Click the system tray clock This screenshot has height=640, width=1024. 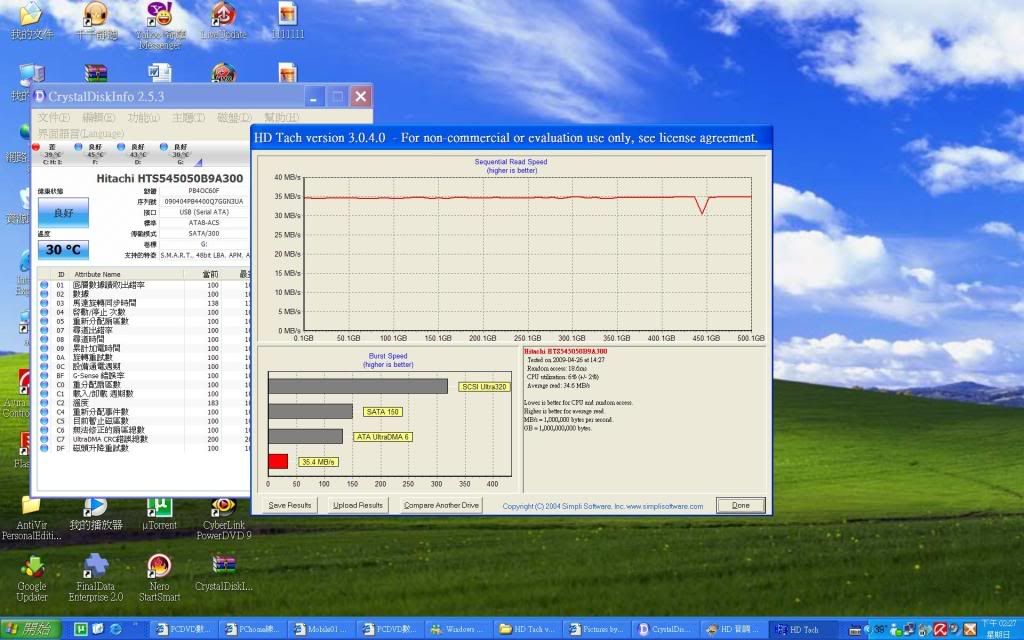pyautogui.click(x=999, y=630)
